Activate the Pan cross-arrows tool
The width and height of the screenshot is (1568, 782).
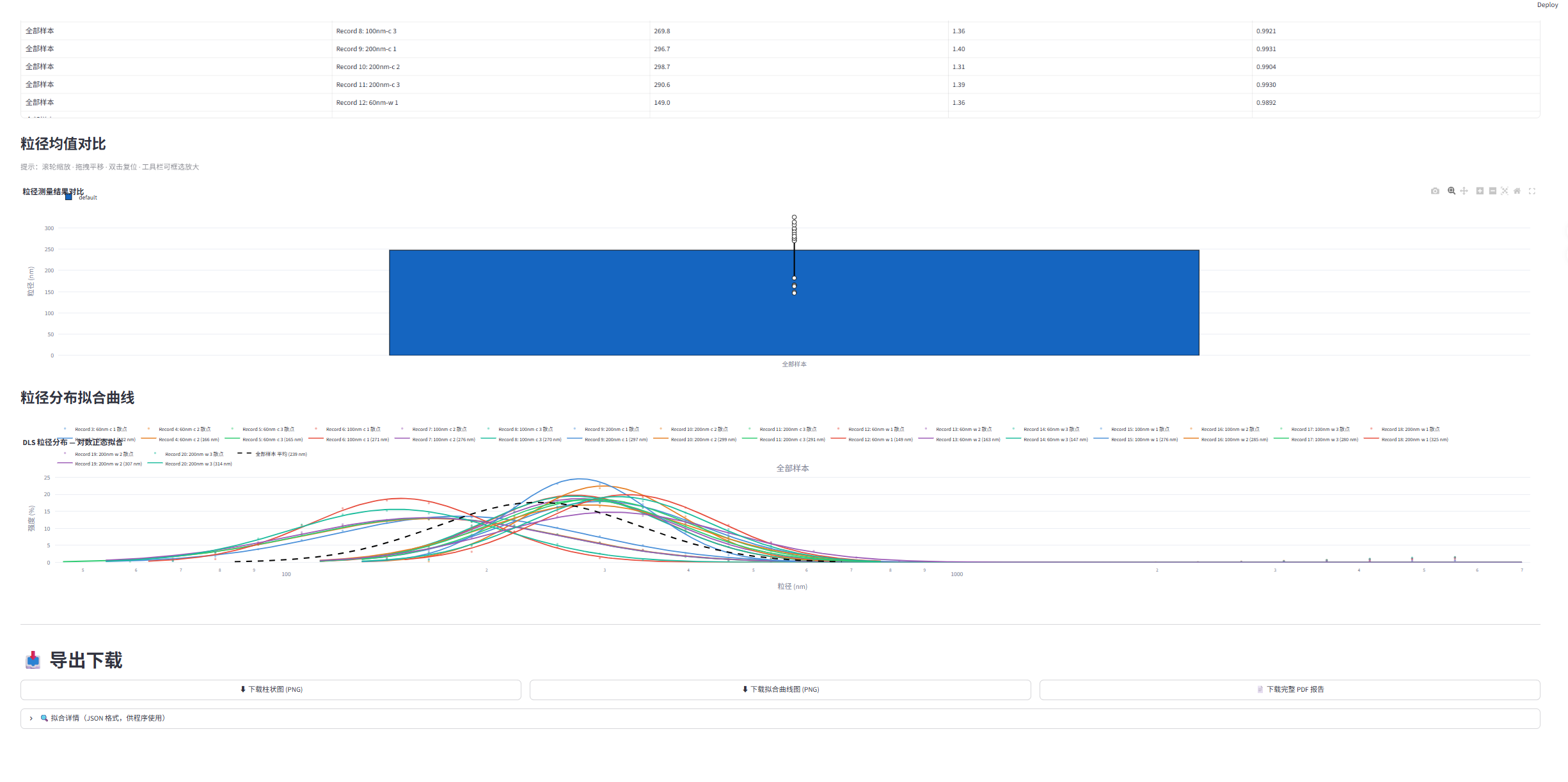(1464, 191)
